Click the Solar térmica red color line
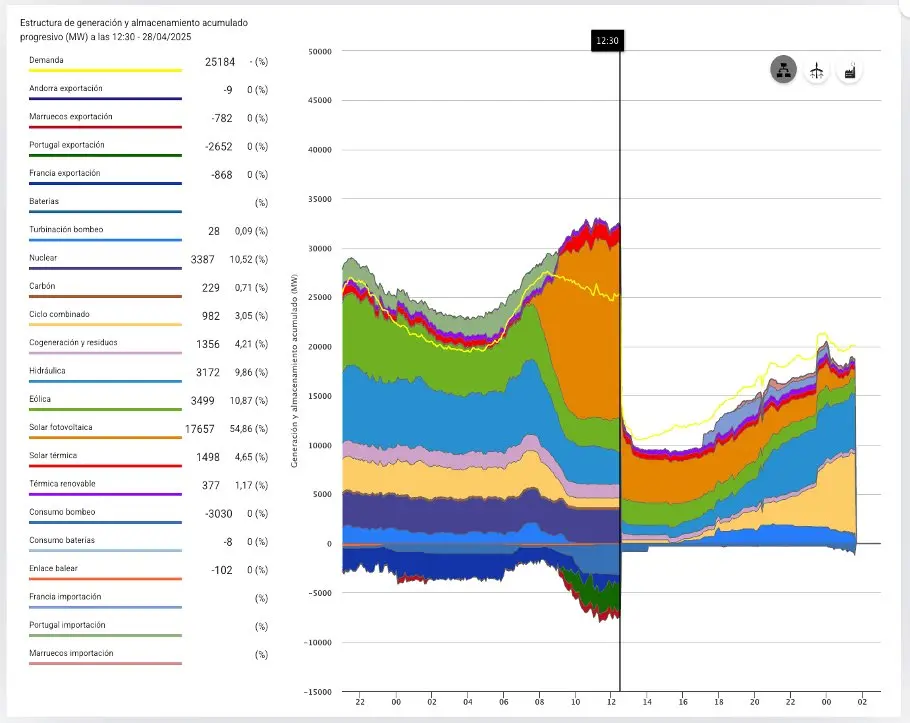Image resolution: width=910 pixels, height=723 pixels. tap(105, 465)
